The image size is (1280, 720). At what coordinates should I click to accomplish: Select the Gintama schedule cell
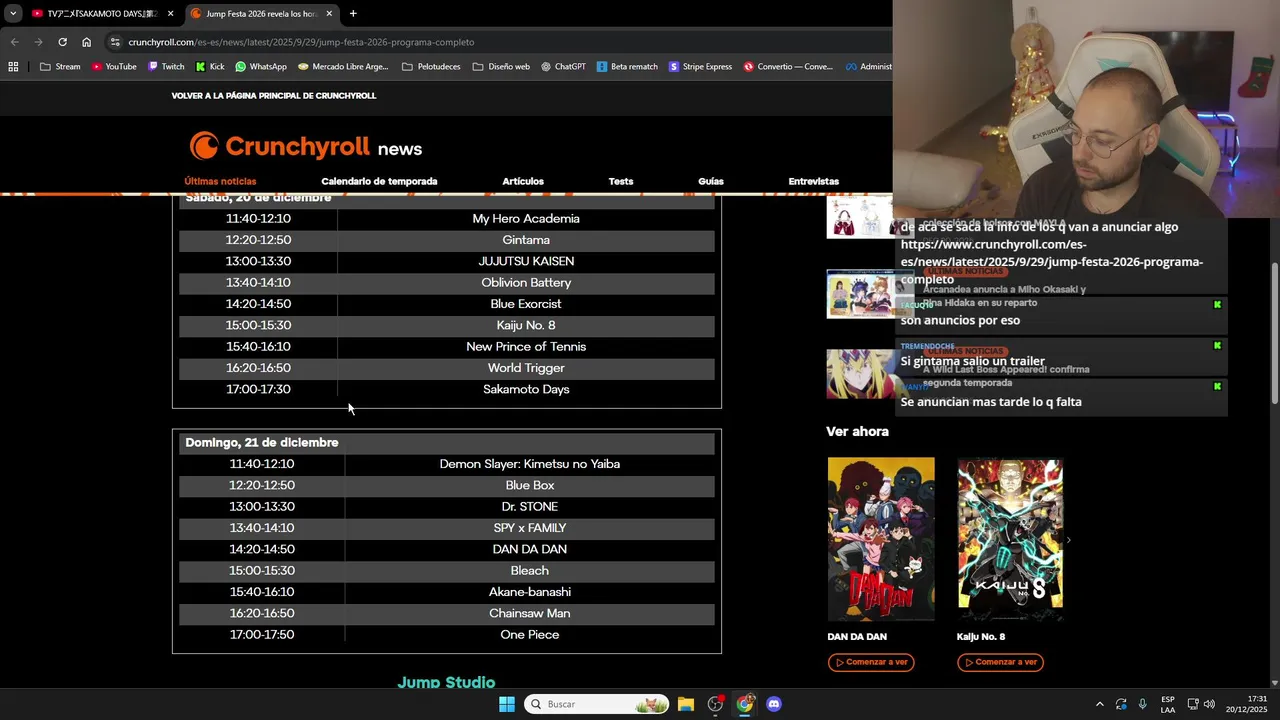(x=526, y=240)
